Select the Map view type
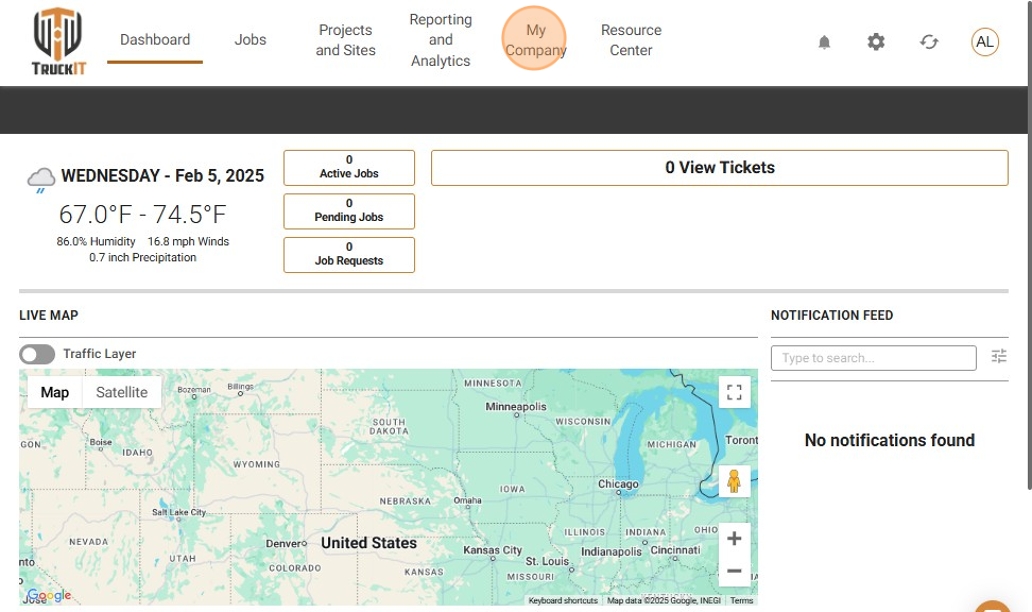Image resolution: width=1032 pixels, height=612 pixels. 55,392
